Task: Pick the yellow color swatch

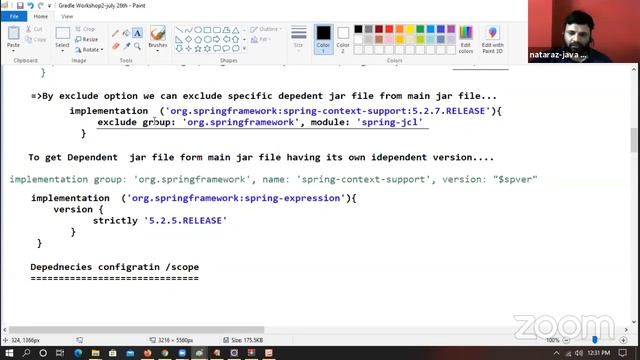Action: tap(410, 29)
